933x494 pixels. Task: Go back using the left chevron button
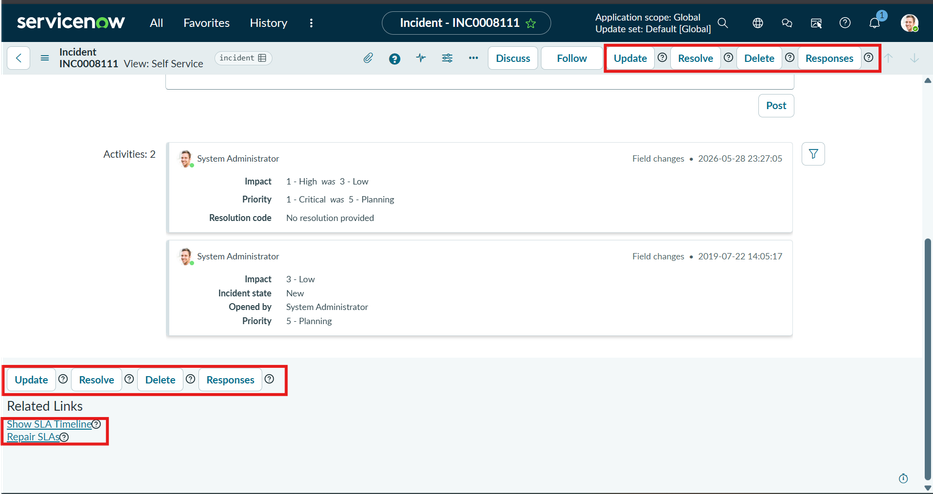click(18, 58)
